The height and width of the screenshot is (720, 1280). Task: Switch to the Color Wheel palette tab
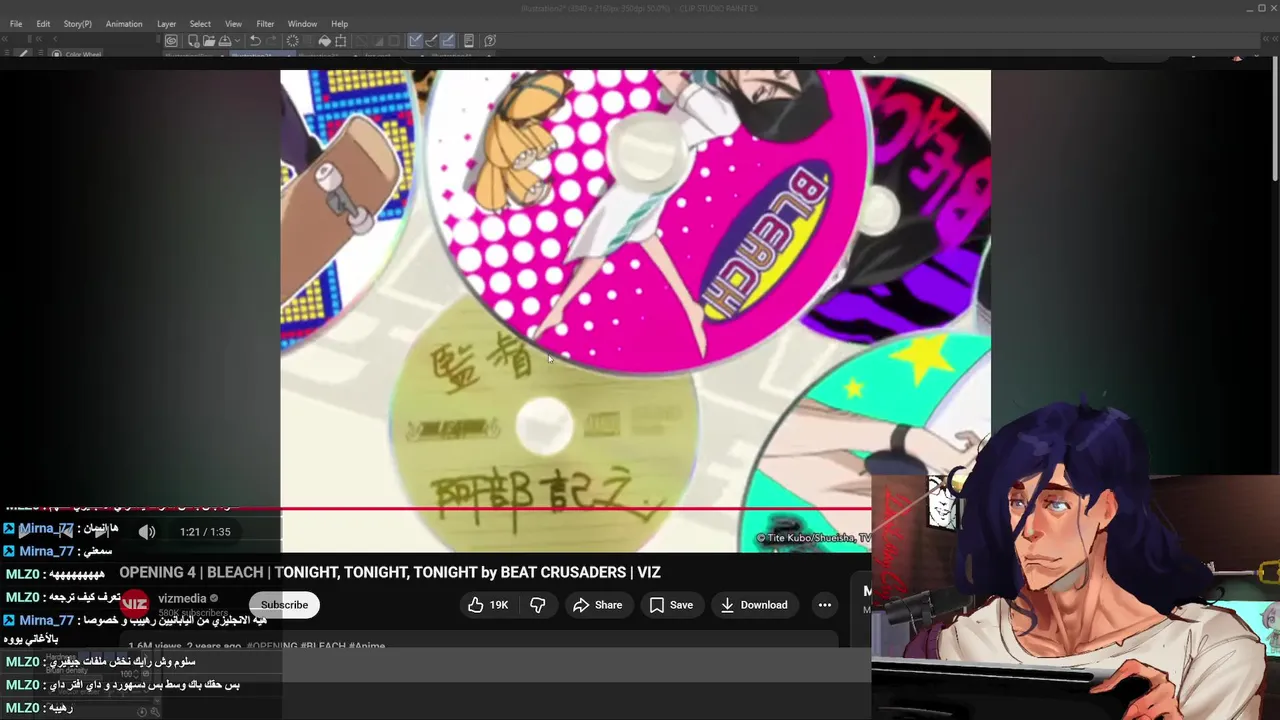click(78, 54)
